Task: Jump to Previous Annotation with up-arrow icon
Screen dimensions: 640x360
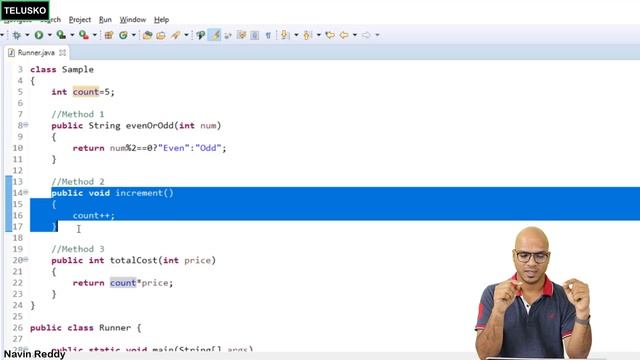Action: pyautogui.click(x=307, y=35)
